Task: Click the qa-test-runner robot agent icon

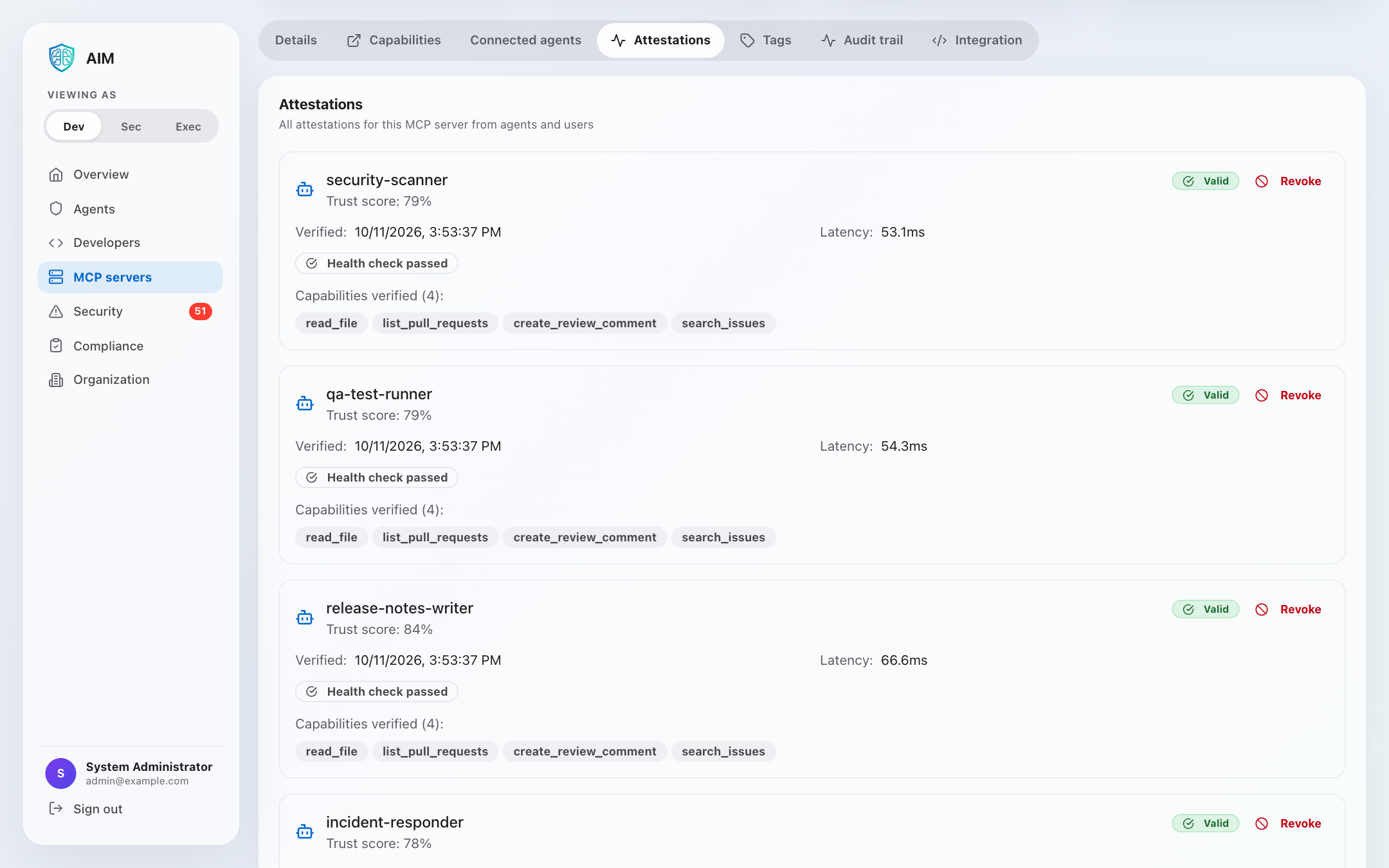Action: coord(305,403)
